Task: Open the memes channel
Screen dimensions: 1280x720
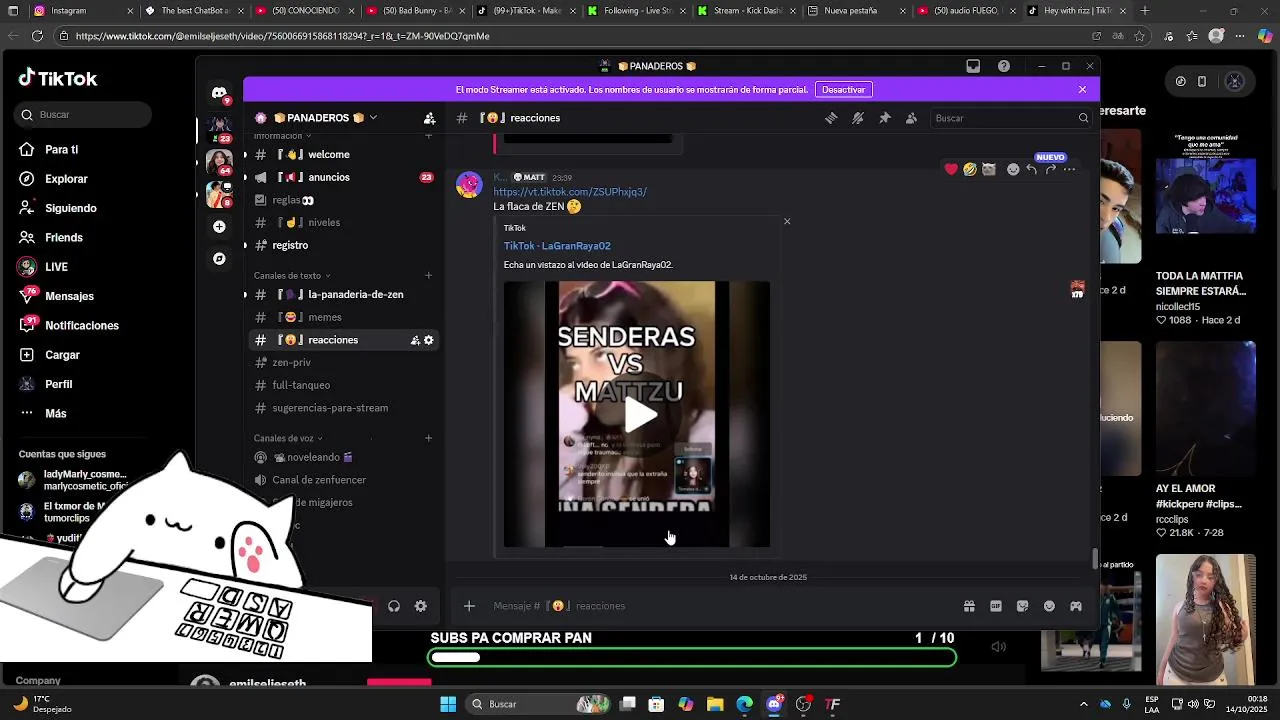Action: point(343,317)
